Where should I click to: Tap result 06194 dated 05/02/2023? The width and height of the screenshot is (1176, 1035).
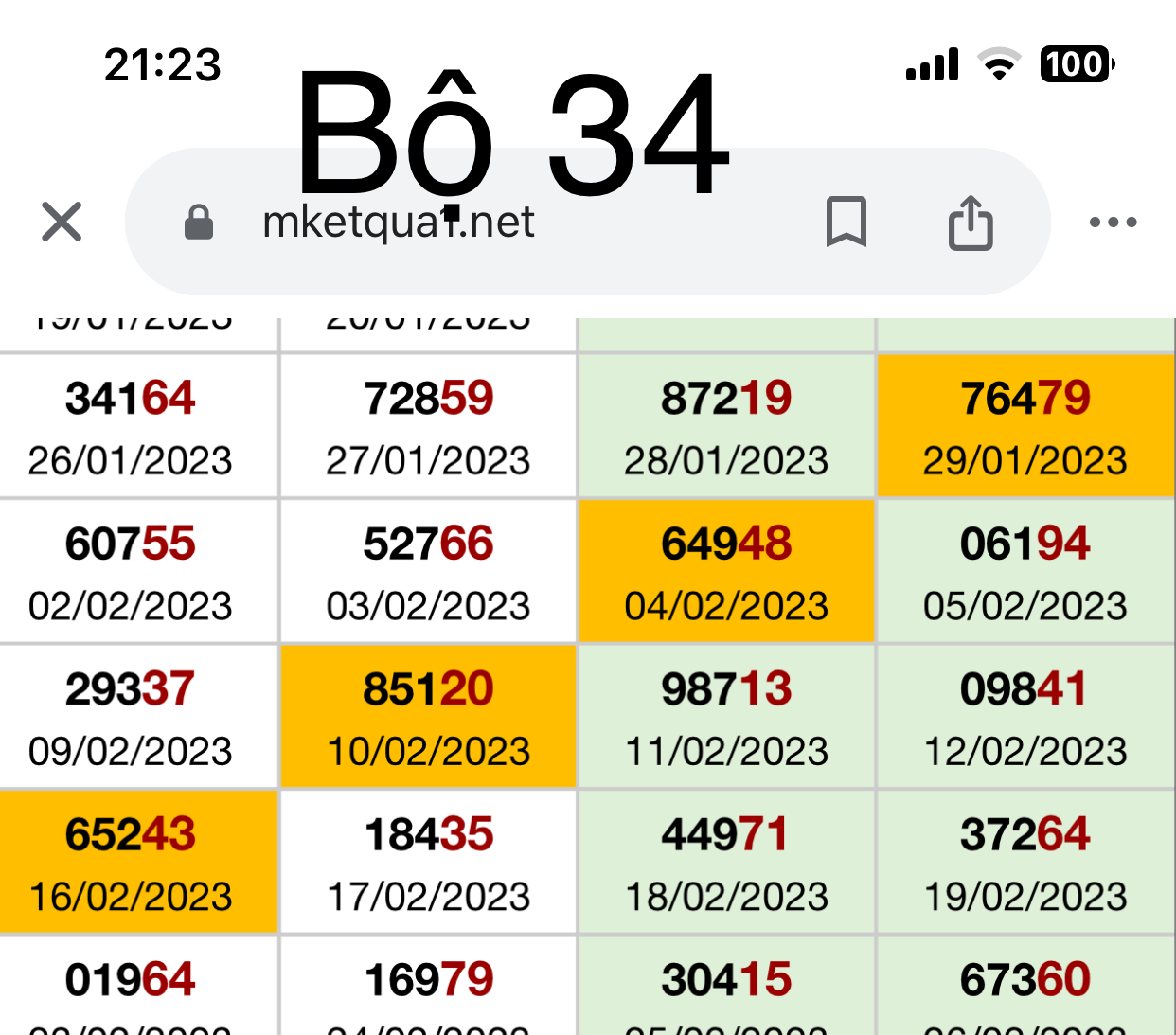tap(1025, 572)
